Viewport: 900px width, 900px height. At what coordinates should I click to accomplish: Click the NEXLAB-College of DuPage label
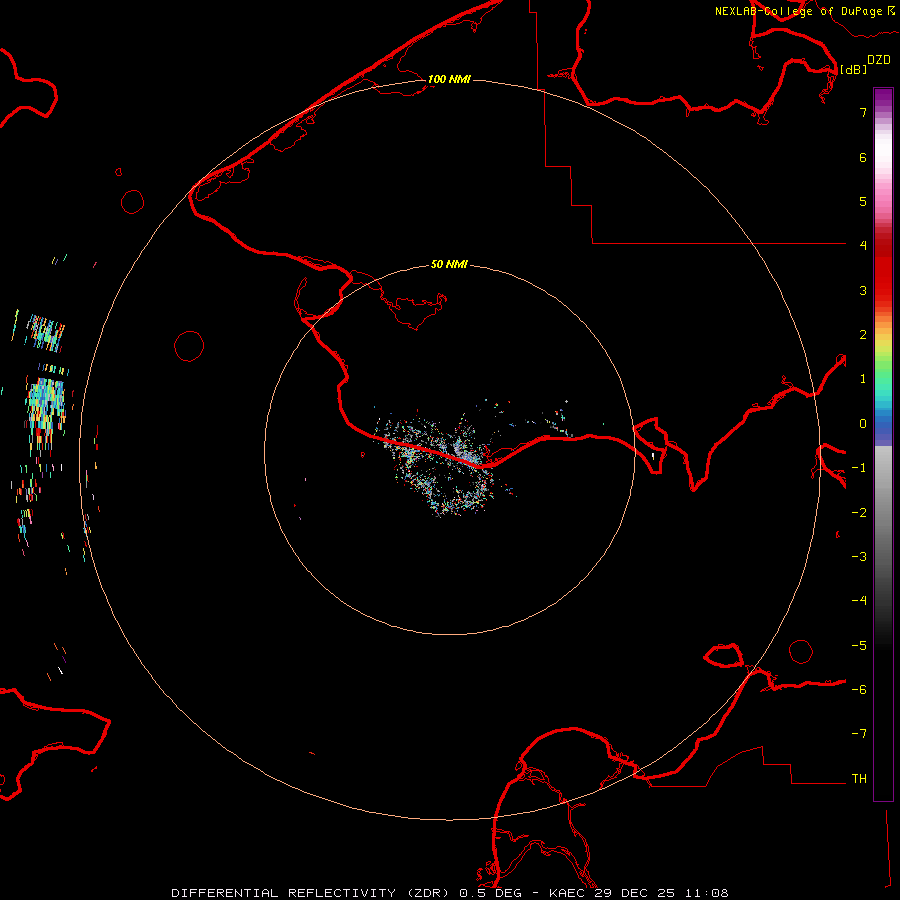point(798,11)
